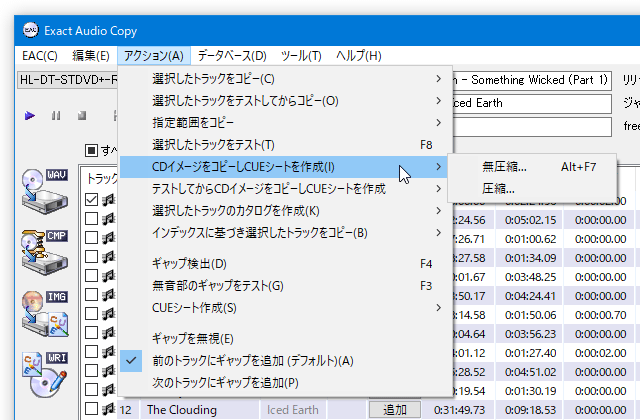Viewport: 640px width, 420px height.
Task: Click music note icon of first track row
Action: tap(108, 200)
